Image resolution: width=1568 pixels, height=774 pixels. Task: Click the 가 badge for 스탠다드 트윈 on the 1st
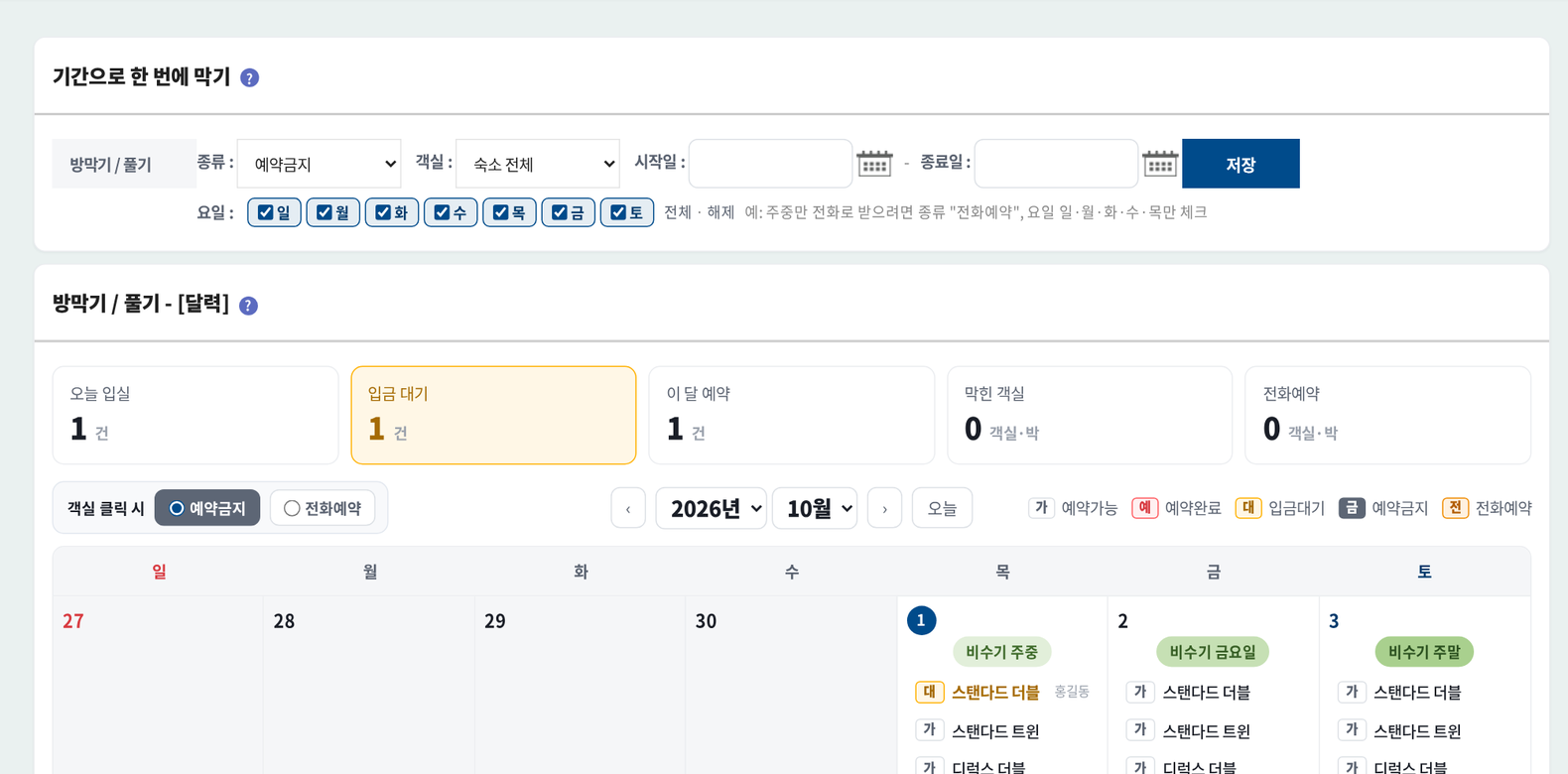click(929, 730)
